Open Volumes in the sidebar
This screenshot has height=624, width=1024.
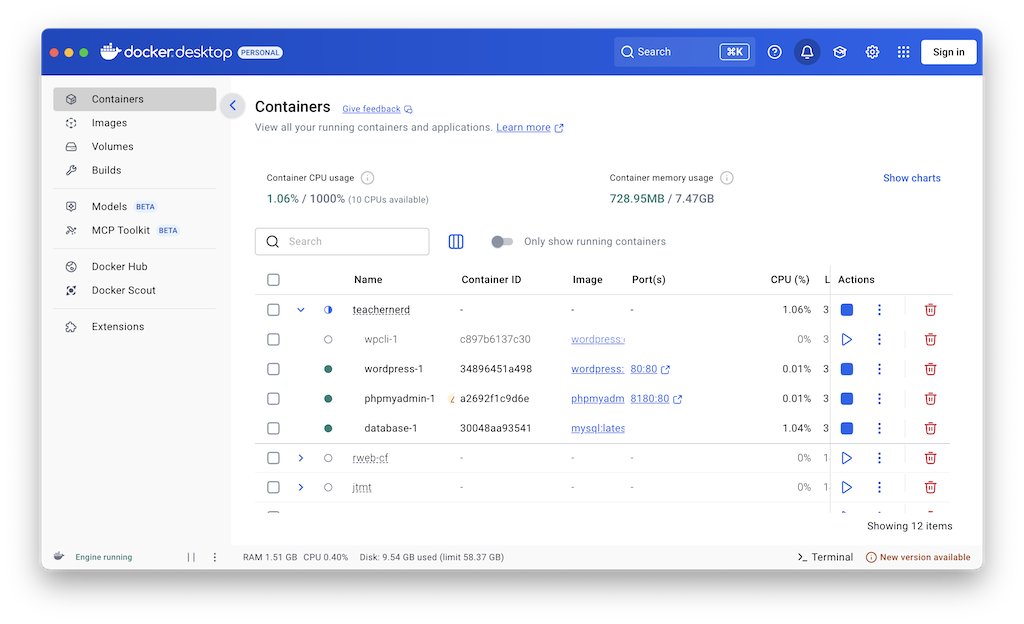[x=135, y=147]
